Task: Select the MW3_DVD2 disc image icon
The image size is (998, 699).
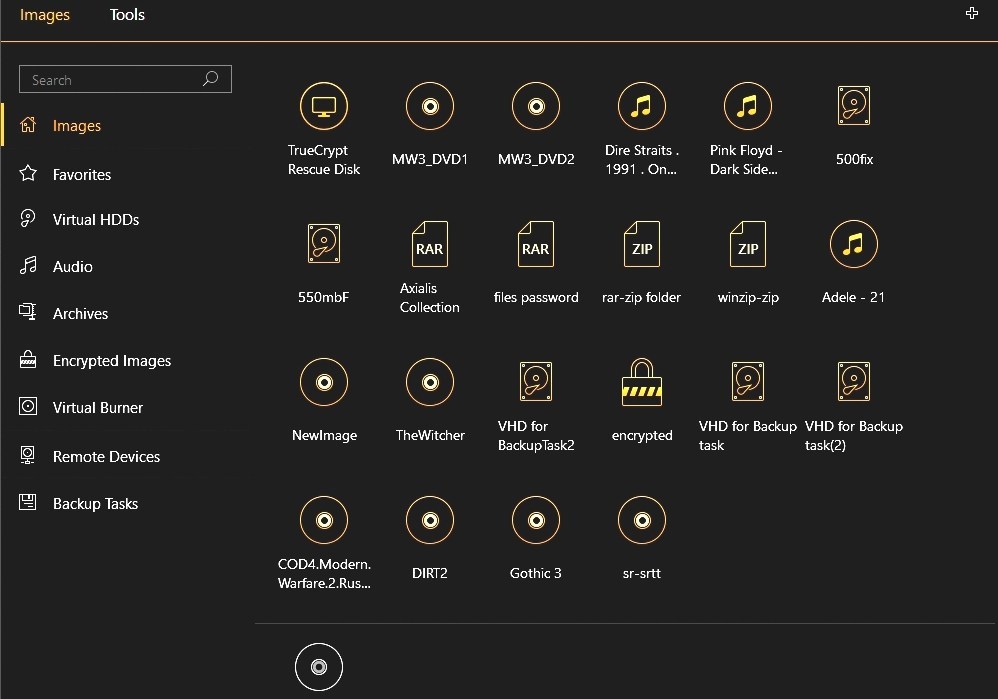Action: (x=536, y=106)
